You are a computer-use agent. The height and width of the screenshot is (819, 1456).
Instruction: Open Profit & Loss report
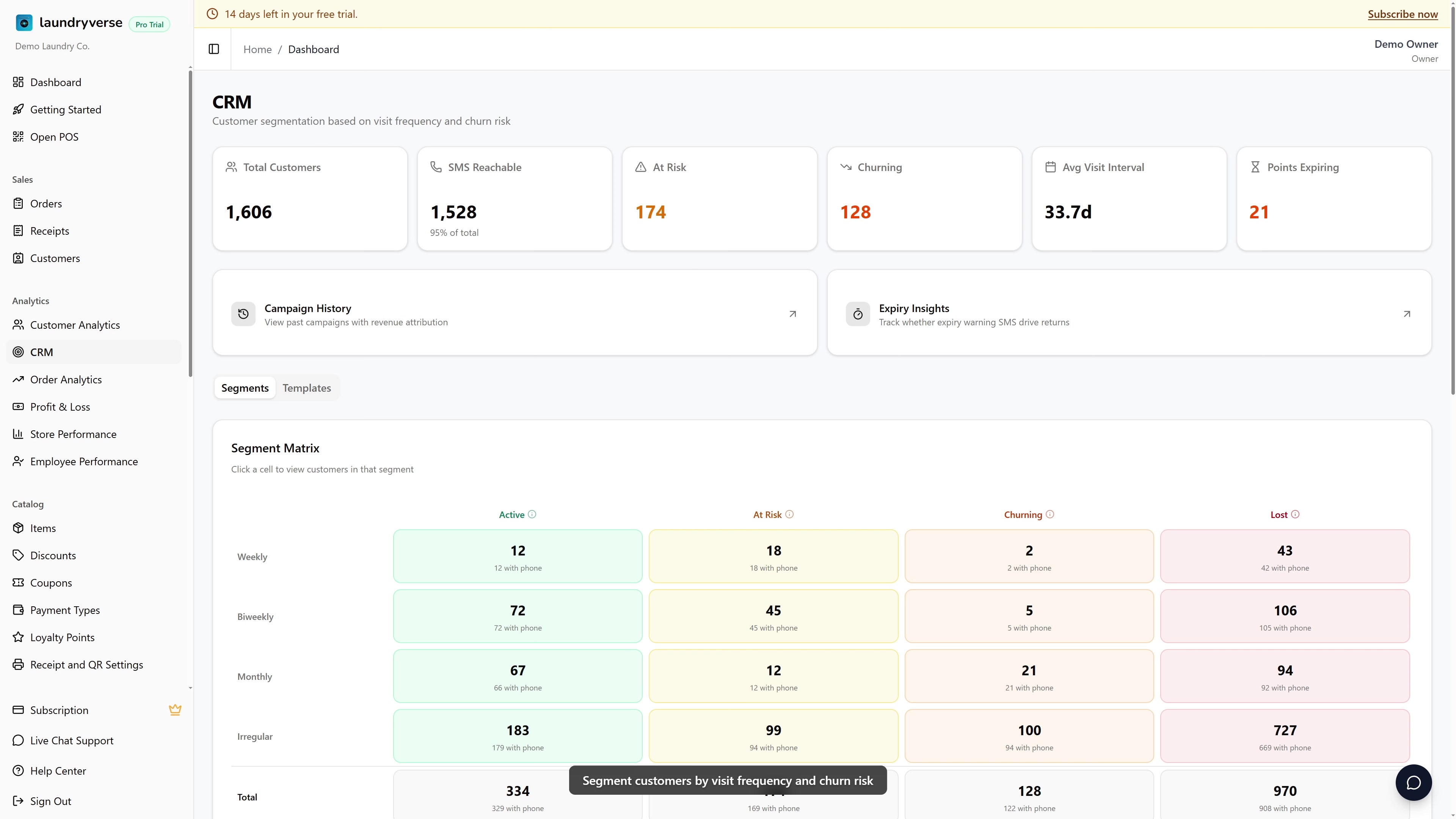[94, 407]
